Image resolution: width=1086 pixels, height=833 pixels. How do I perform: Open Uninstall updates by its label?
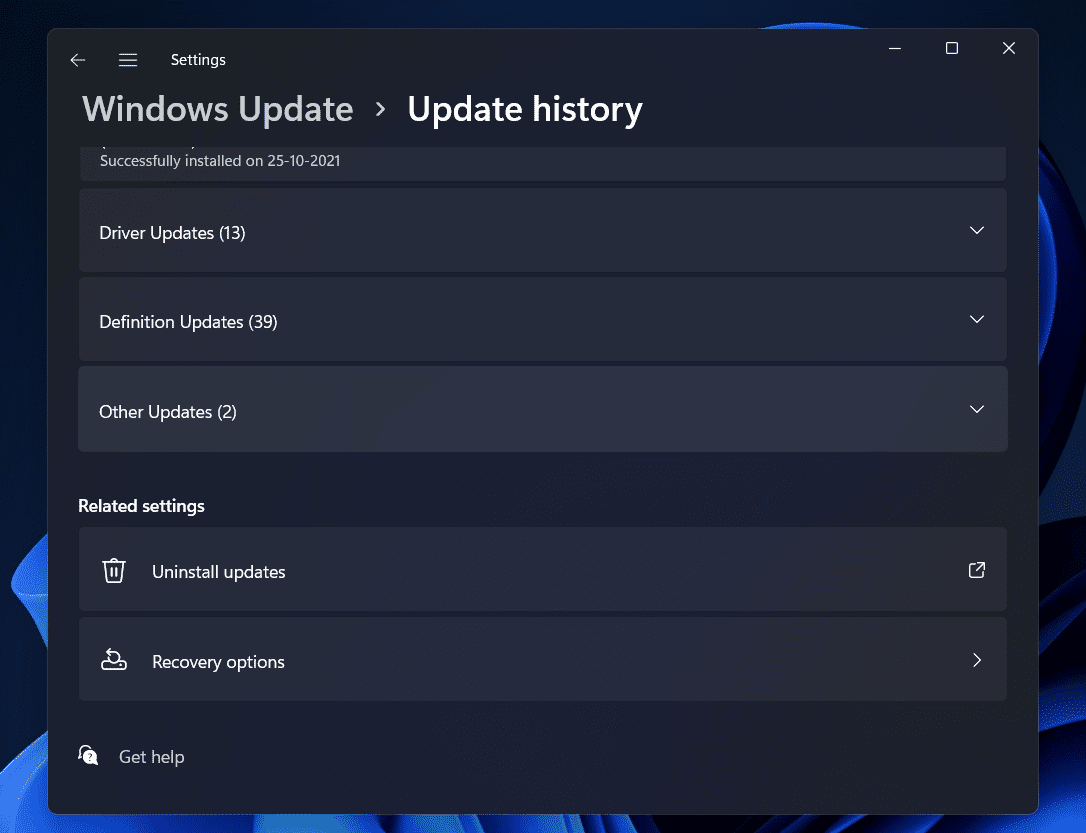[x=219, y=572]
